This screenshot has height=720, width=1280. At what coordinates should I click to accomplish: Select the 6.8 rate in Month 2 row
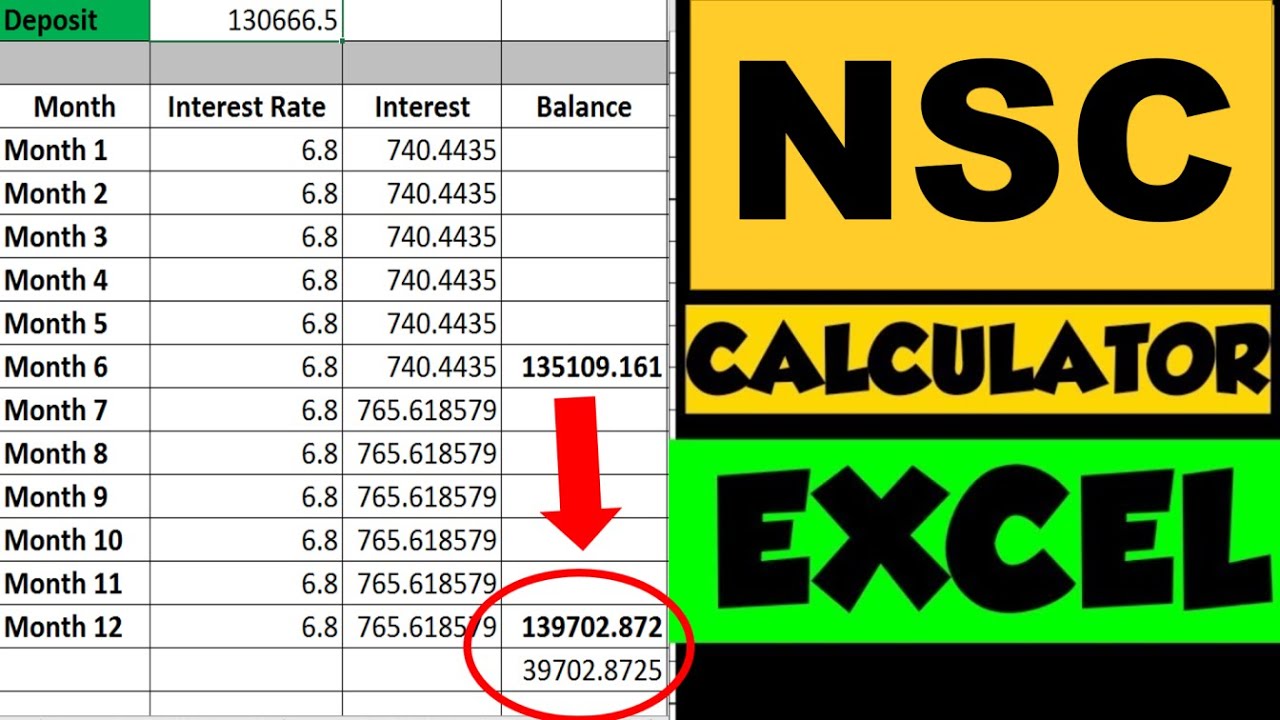(x=246, y=193)
